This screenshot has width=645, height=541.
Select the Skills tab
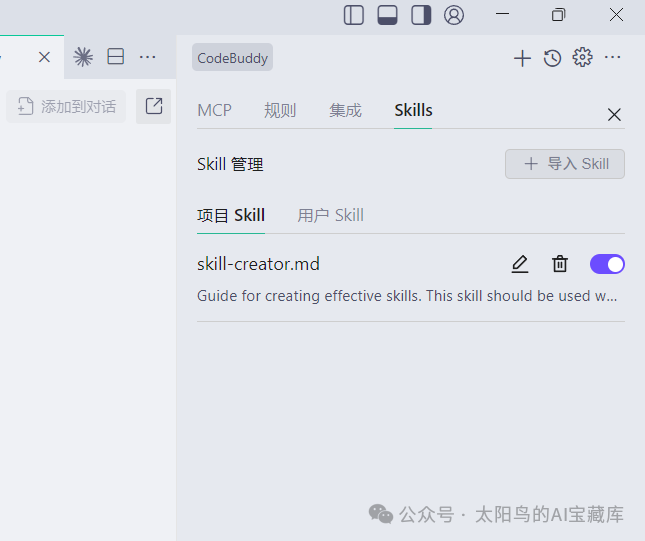(x=413, y=110)
